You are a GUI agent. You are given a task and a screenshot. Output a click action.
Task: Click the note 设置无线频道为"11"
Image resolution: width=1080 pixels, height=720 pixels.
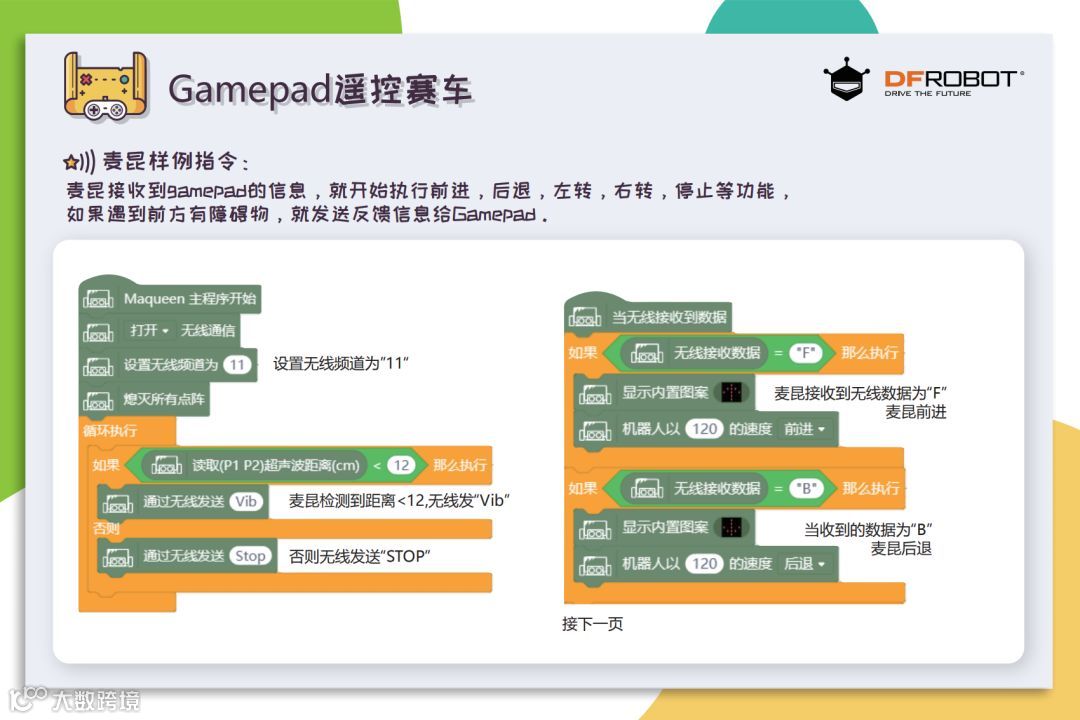coord(341,364)
